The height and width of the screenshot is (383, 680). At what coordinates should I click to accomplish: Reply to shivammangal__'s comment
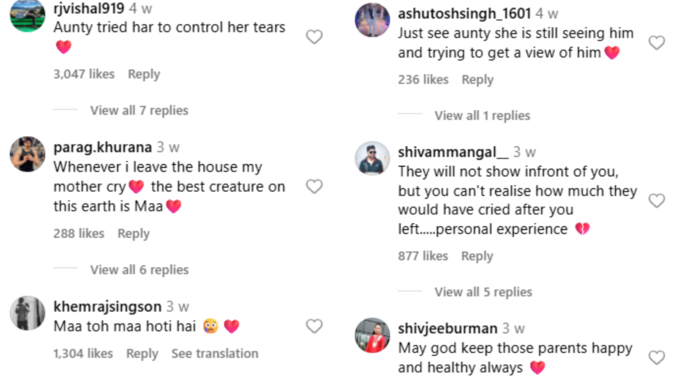[x=477, y=256]
